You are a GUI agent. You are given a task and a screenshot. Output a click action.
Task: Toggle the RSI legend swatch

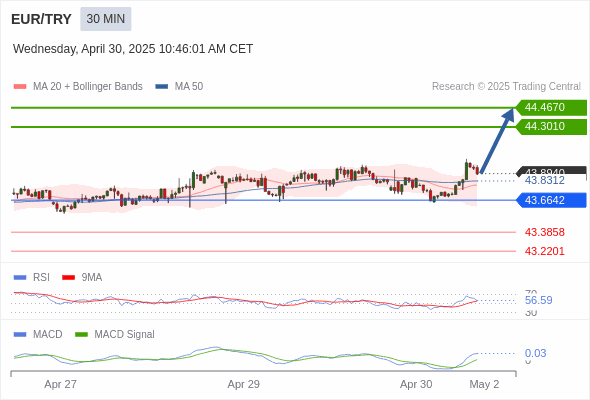point(20,278)
